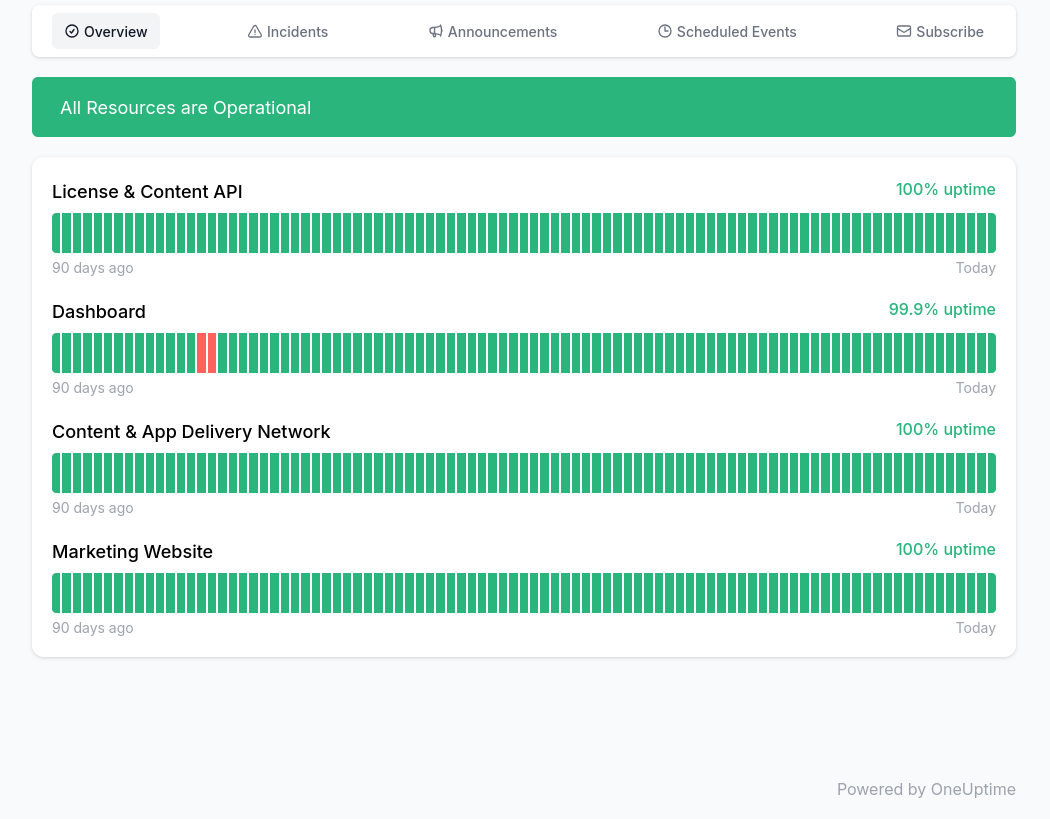The width and height of the screenshot is (1050, 819).
Task: Click the Dashboard resource name
Action: (99, 312)
